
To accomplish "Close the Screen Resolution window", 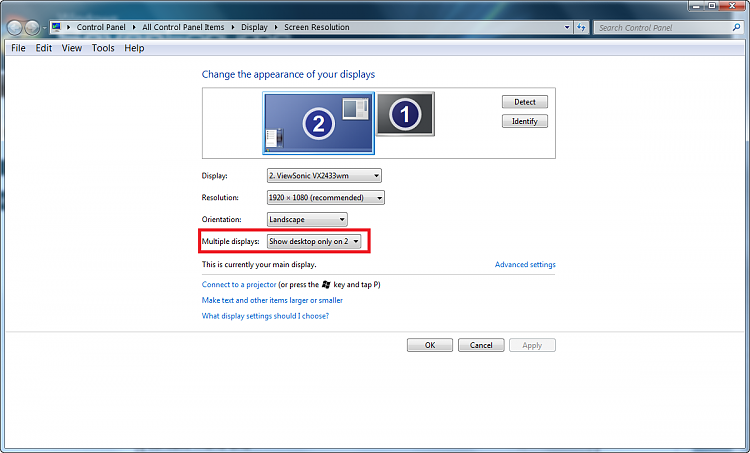I will (x=733, y=6).
